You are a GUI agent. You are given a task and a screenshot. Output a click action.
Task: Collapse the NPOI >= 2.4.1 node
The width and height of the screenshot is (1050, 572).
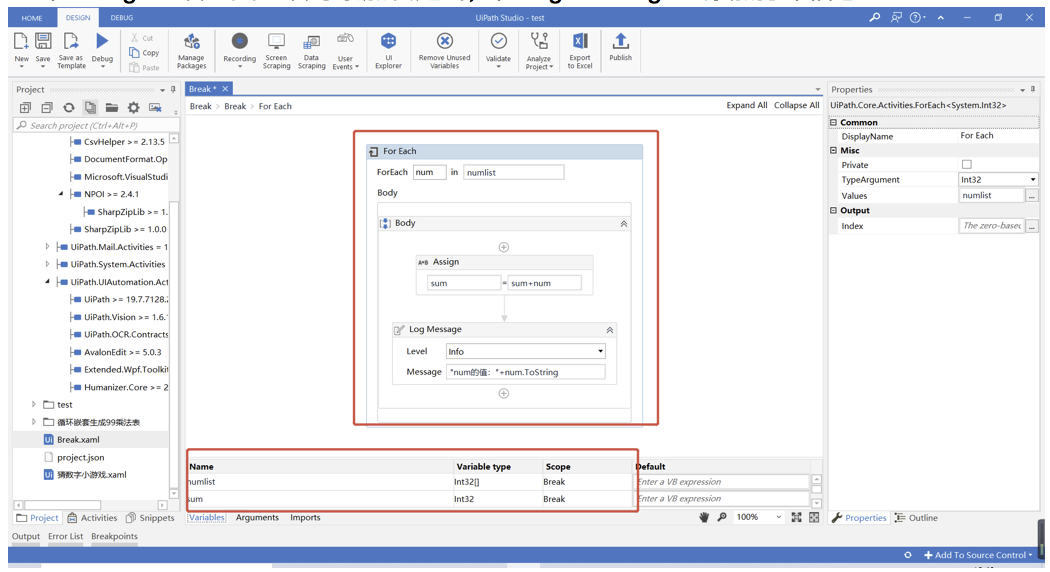61,194
